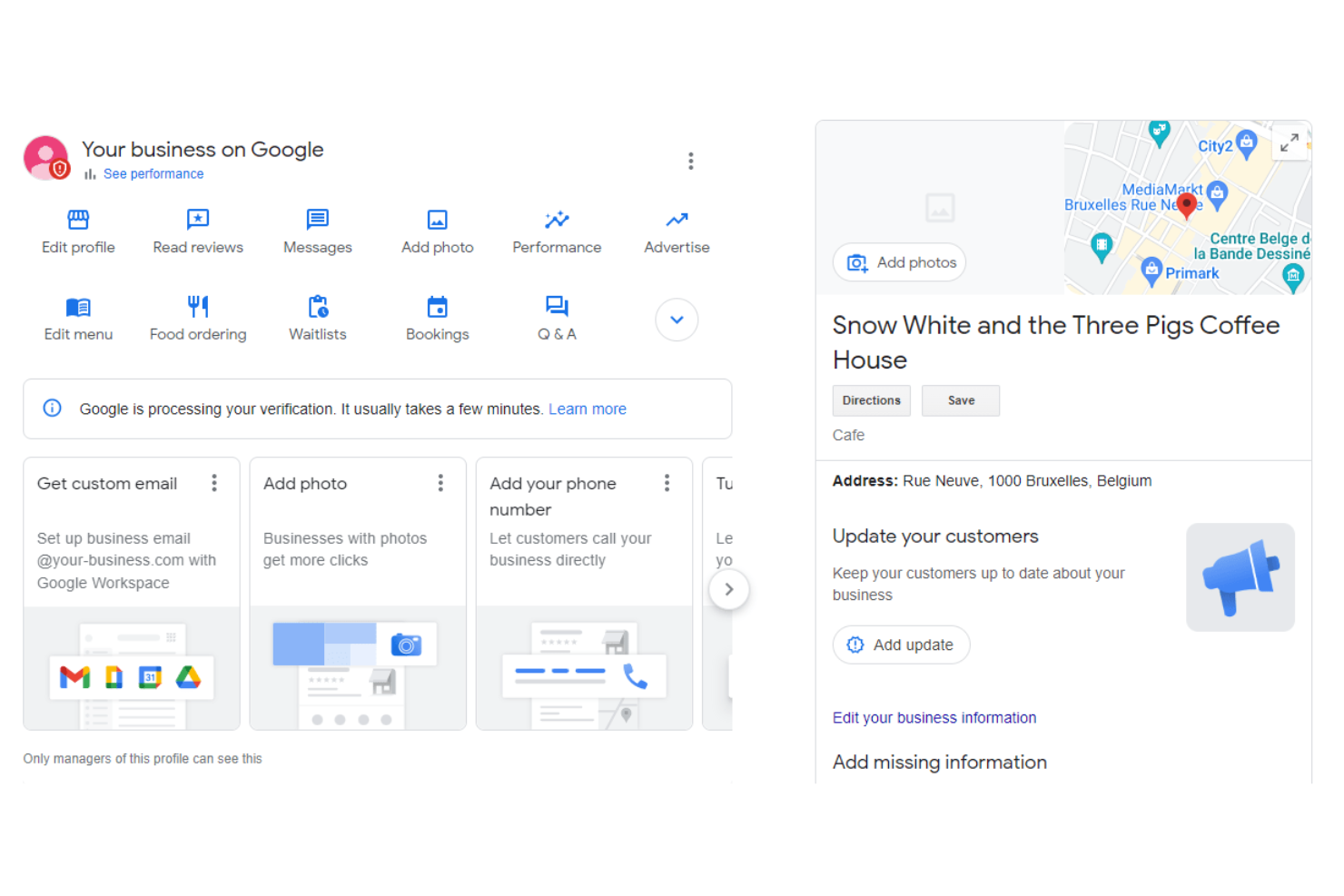The height and width of the screenshot is (896, 1344).
Task: View Performance statistics
Action: click(557, 231)
